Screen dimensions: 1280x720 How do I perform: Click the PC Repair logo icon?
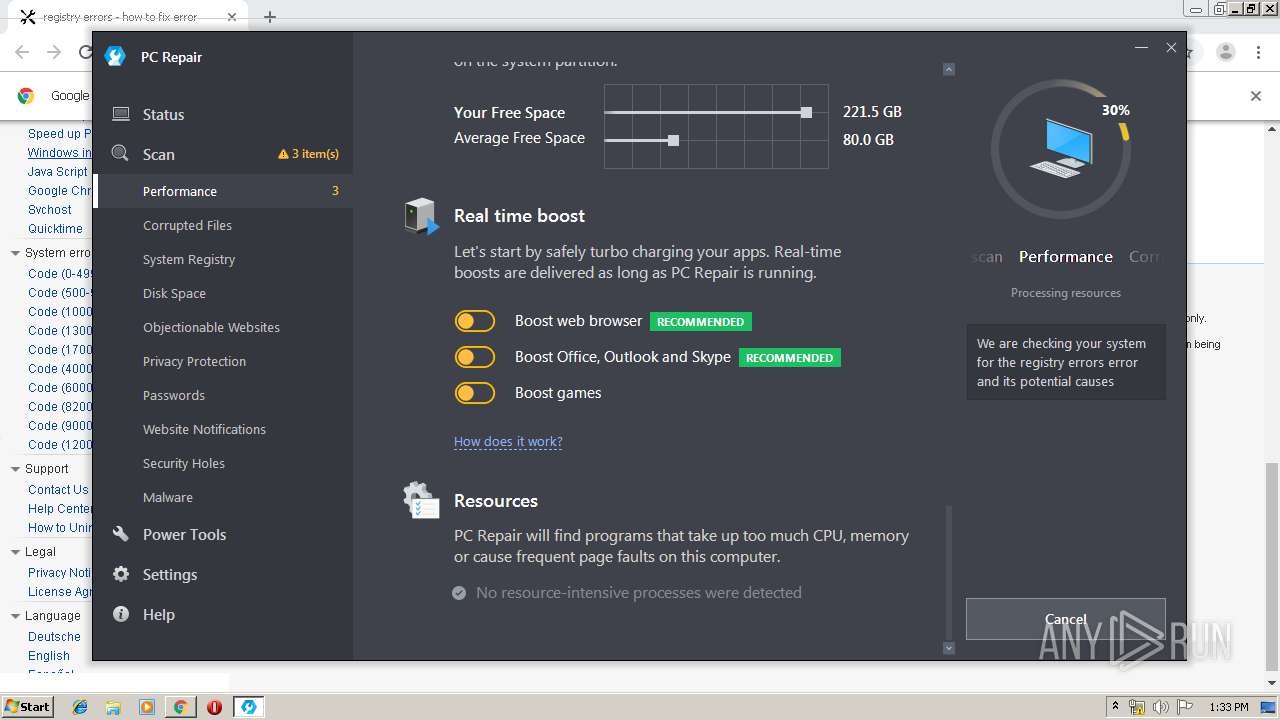pyautogui.click(x=115, y=57)
